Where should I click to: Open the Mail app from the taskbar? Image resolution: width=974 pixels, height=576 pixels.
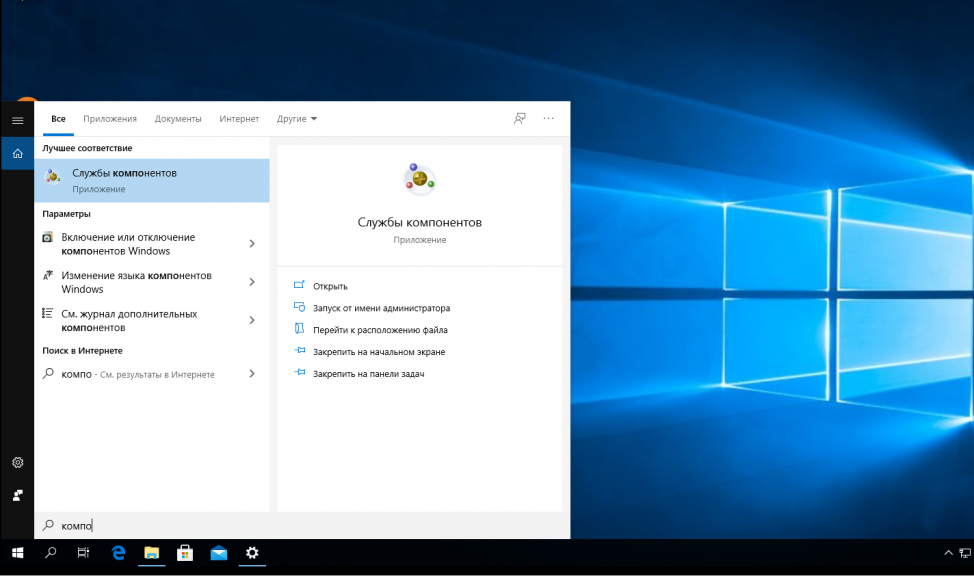(218, 552)
